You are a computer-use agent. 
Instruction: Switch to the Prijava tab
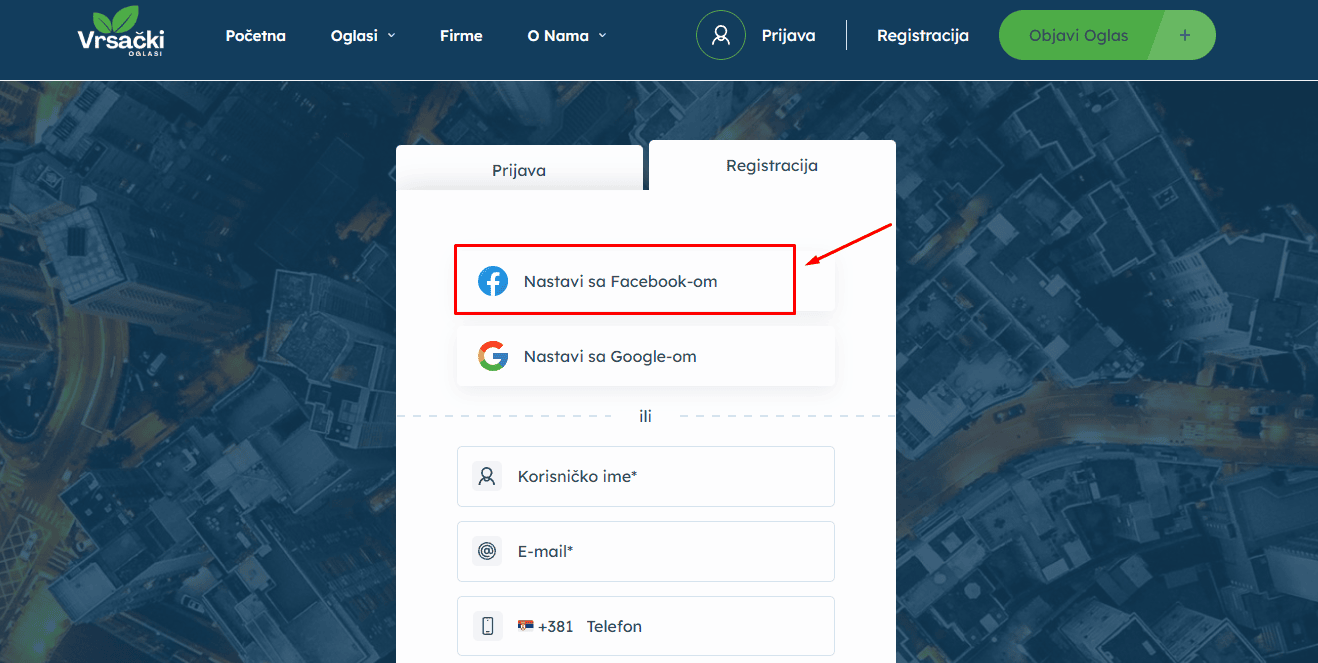[x=519, y=168]
